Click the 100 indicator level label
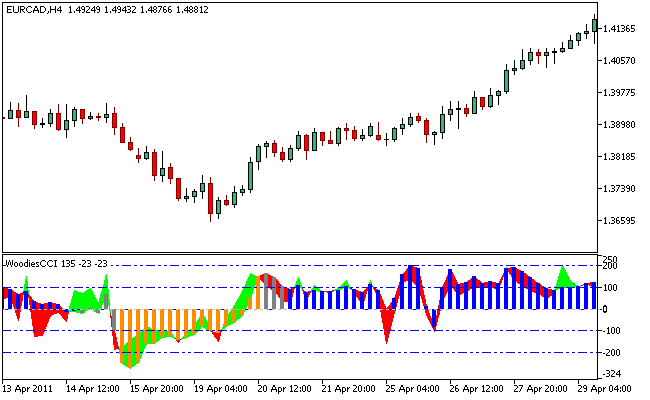This screenshot has width=650, height=400. coord(611,288)
